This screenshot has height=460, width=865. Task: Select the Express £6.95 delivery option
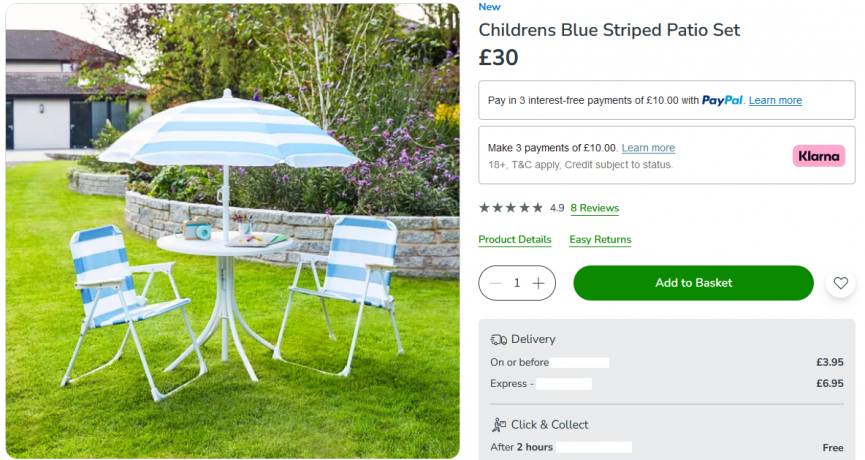click(667, 383)
